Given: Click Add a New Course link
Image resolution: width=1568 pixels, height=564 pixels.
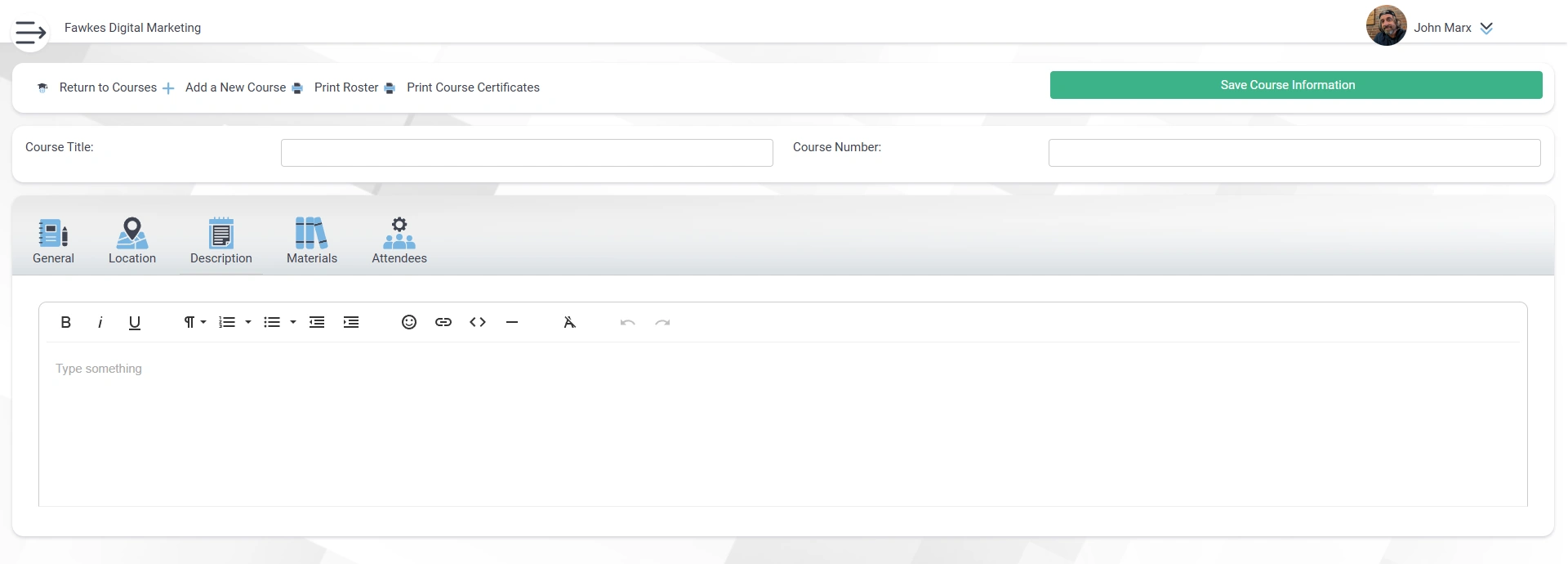Looking at the screenshot, I should 235,87.
